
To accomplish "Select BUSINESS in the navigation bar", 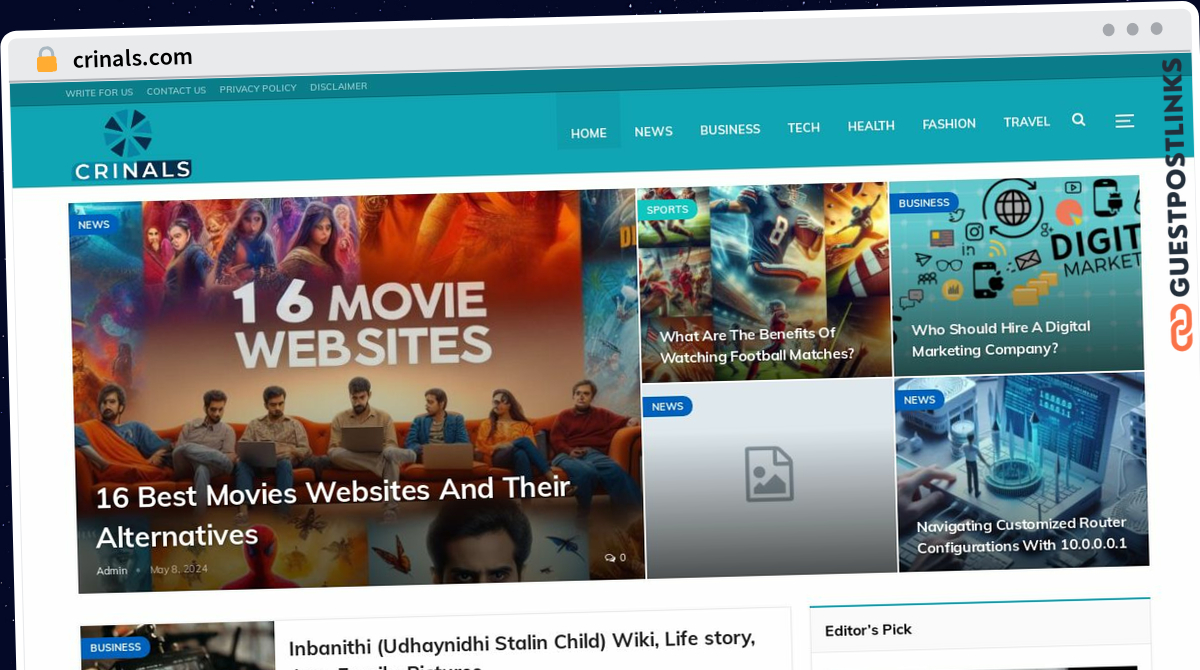I will (730, 130).
